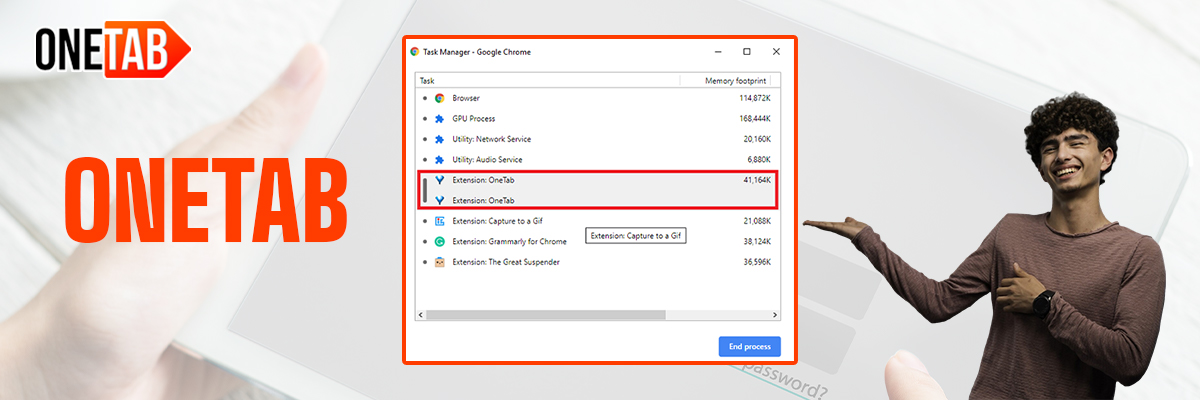Viewport: 1200px width, 400px height.
Task: Click the 21,088K memory value
Action: 756,221
